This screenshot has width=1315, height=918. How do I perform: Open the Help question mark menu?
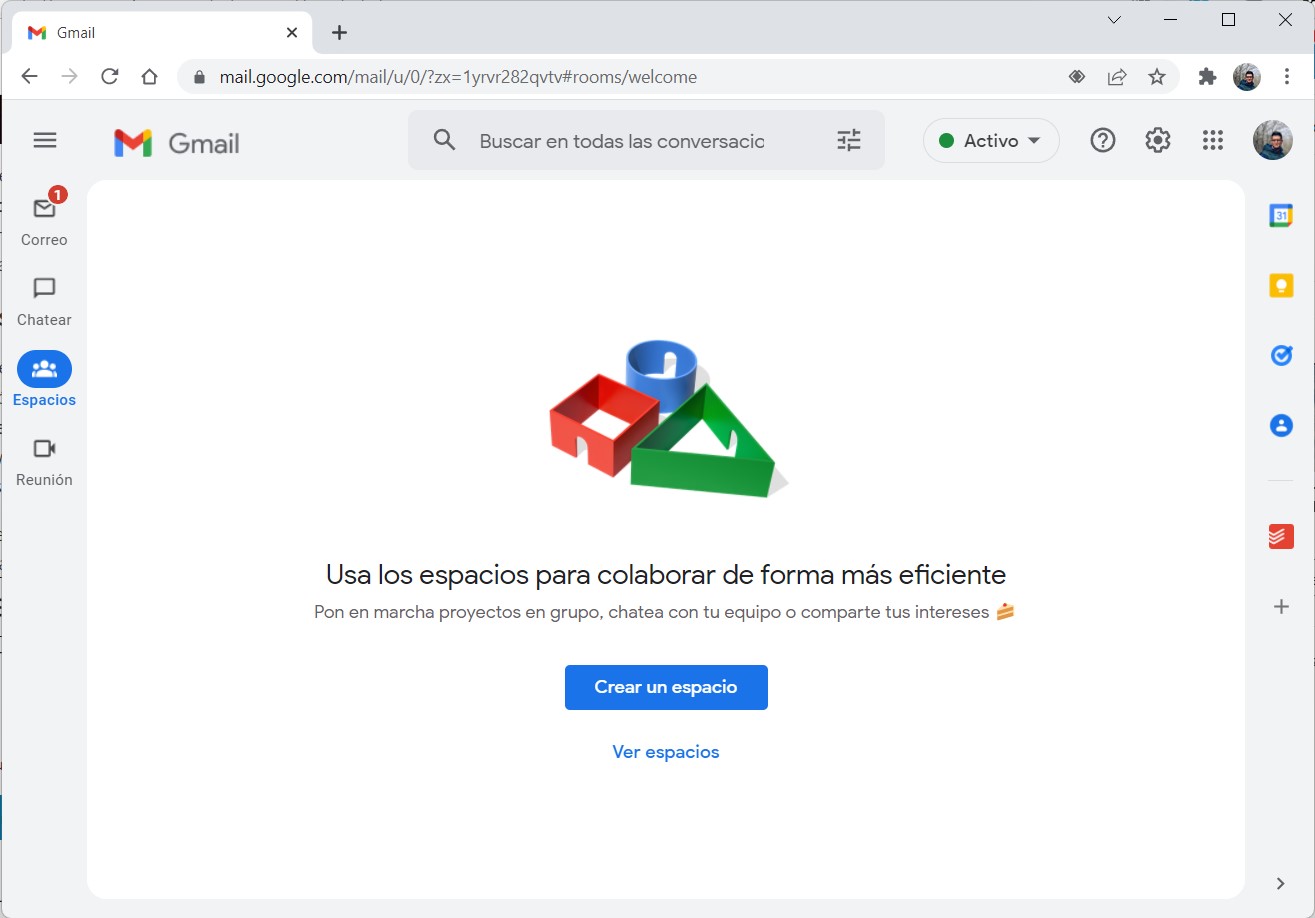click(x=1102, y=141)
